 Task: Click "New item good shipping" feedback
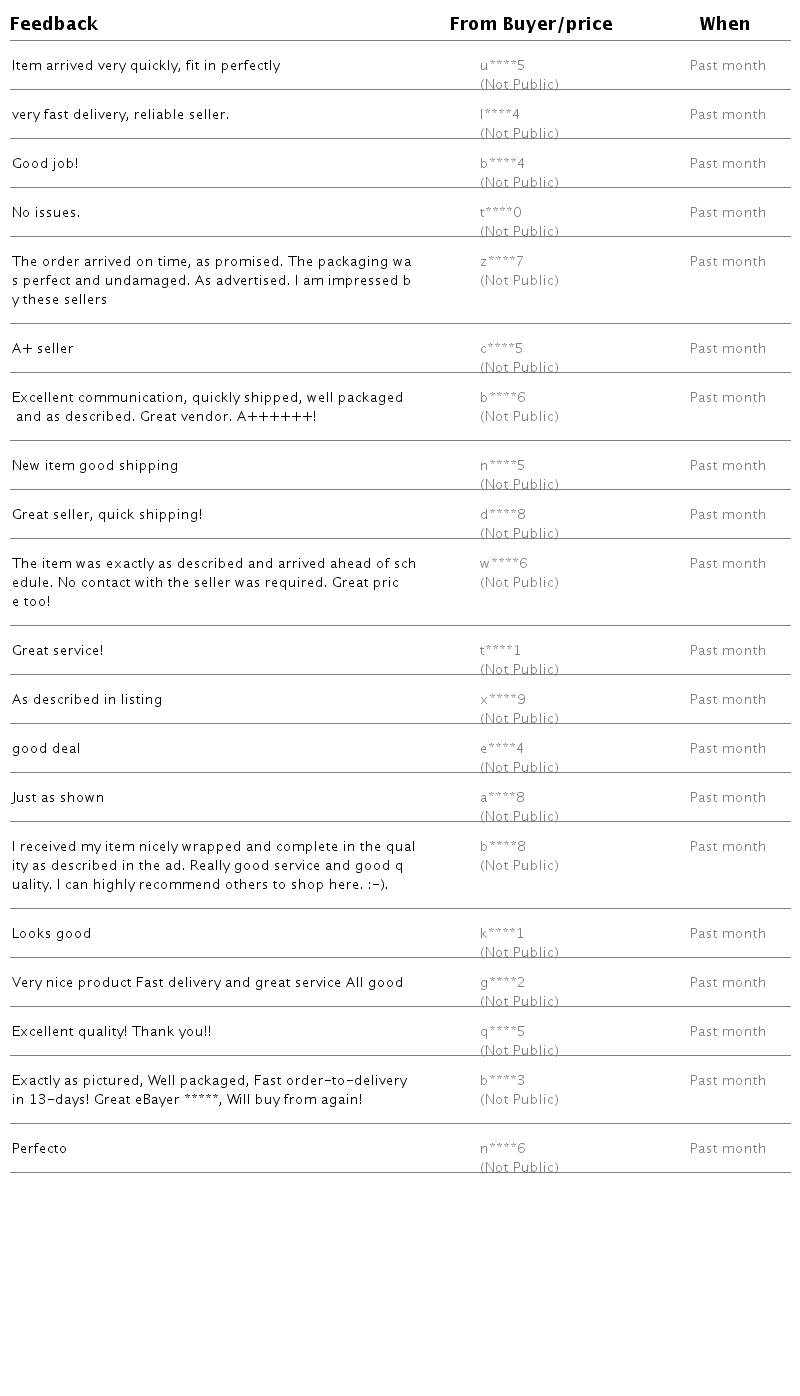(x=95, y=466)
